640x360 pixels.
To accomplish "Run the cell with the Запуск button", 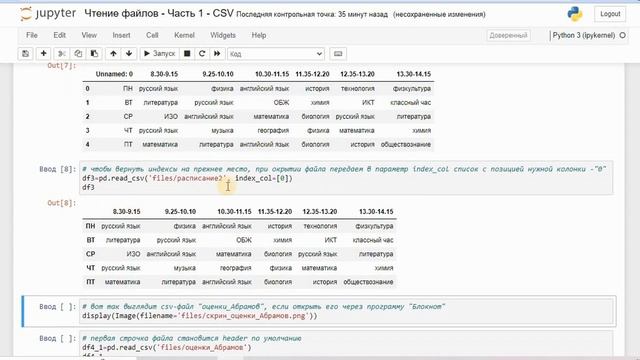I will coord(159,54).
